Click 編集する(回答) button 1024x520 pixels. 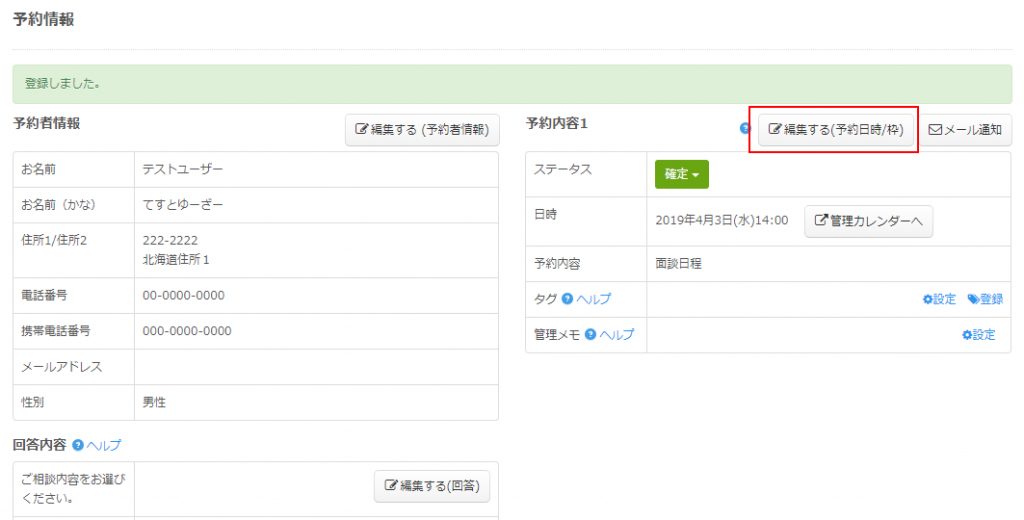point(431,487)
